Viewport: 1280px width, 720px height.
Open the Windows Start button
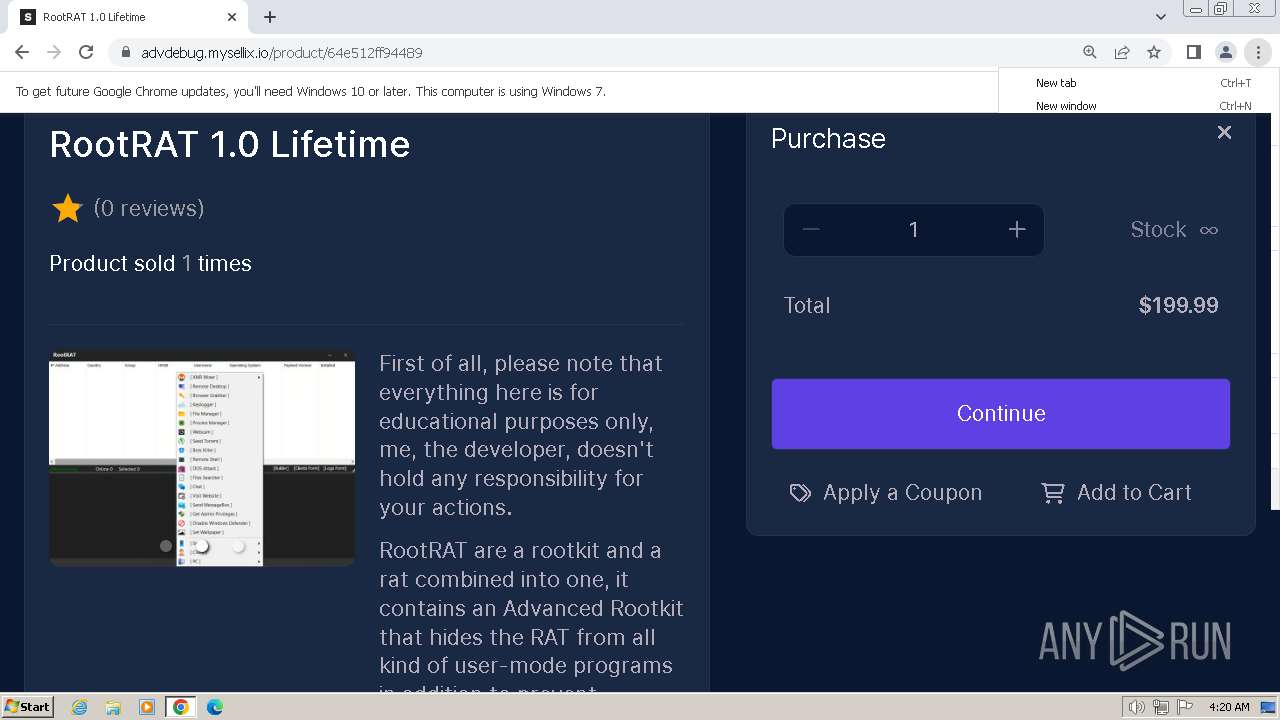coord(28,707)
